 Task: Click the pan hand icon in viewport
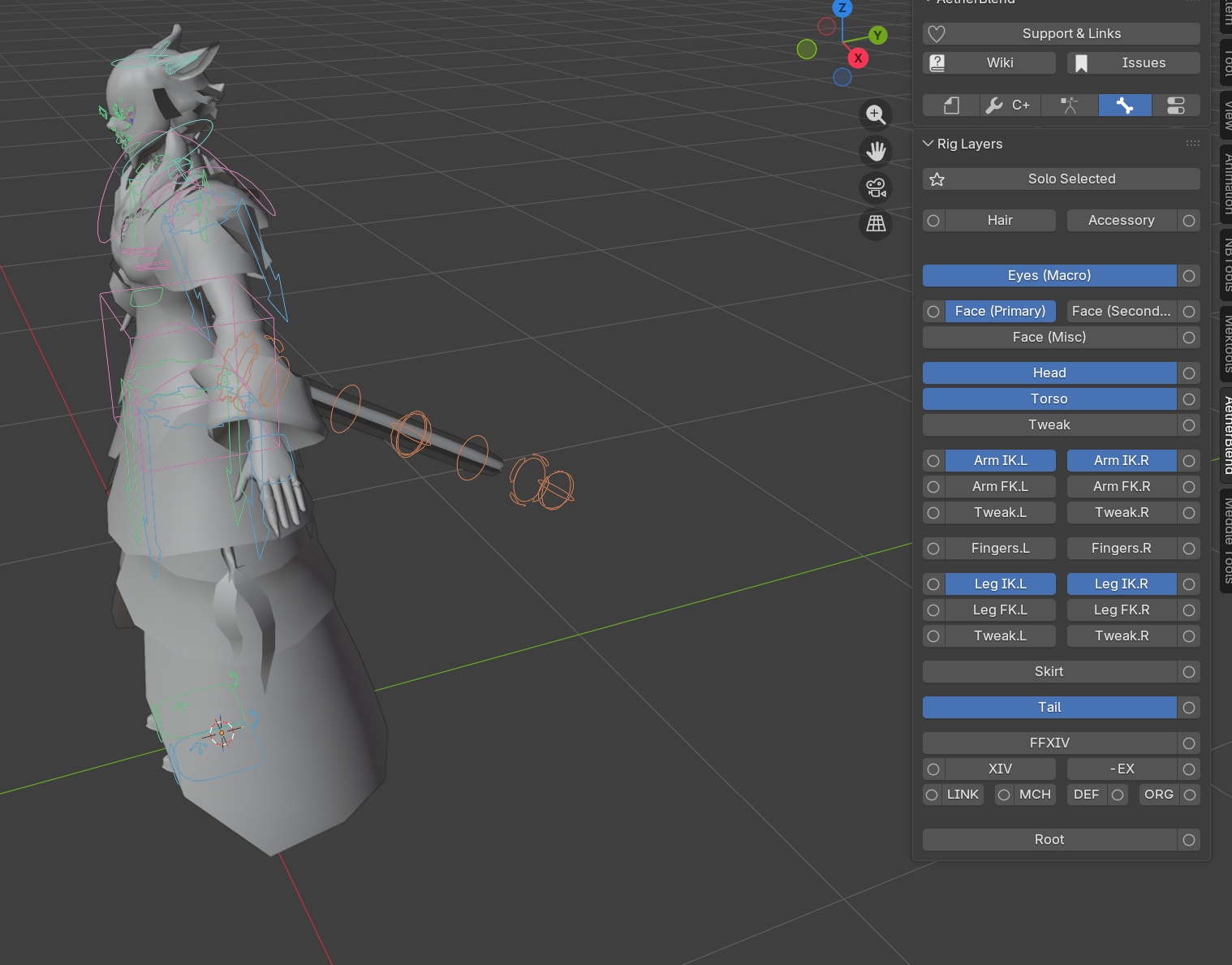point(876,152)
